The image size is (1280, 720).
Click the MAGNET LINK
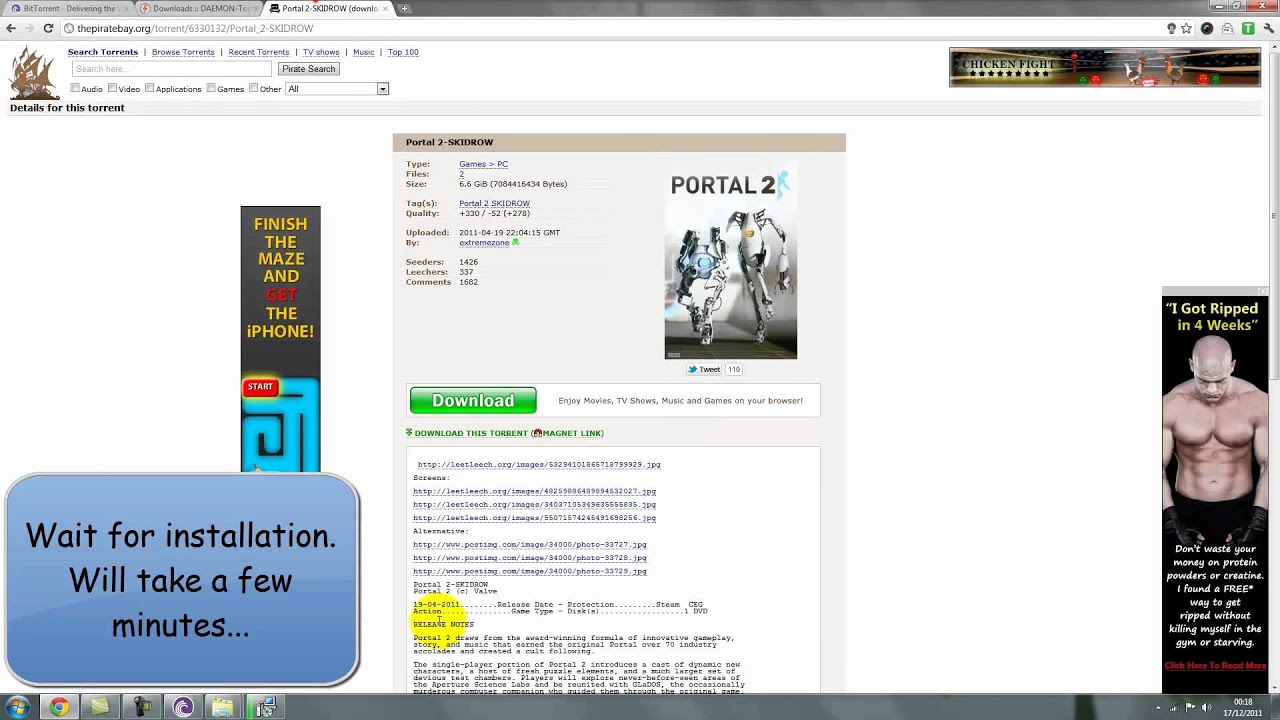pyautogui.click(x=570, y=433)
